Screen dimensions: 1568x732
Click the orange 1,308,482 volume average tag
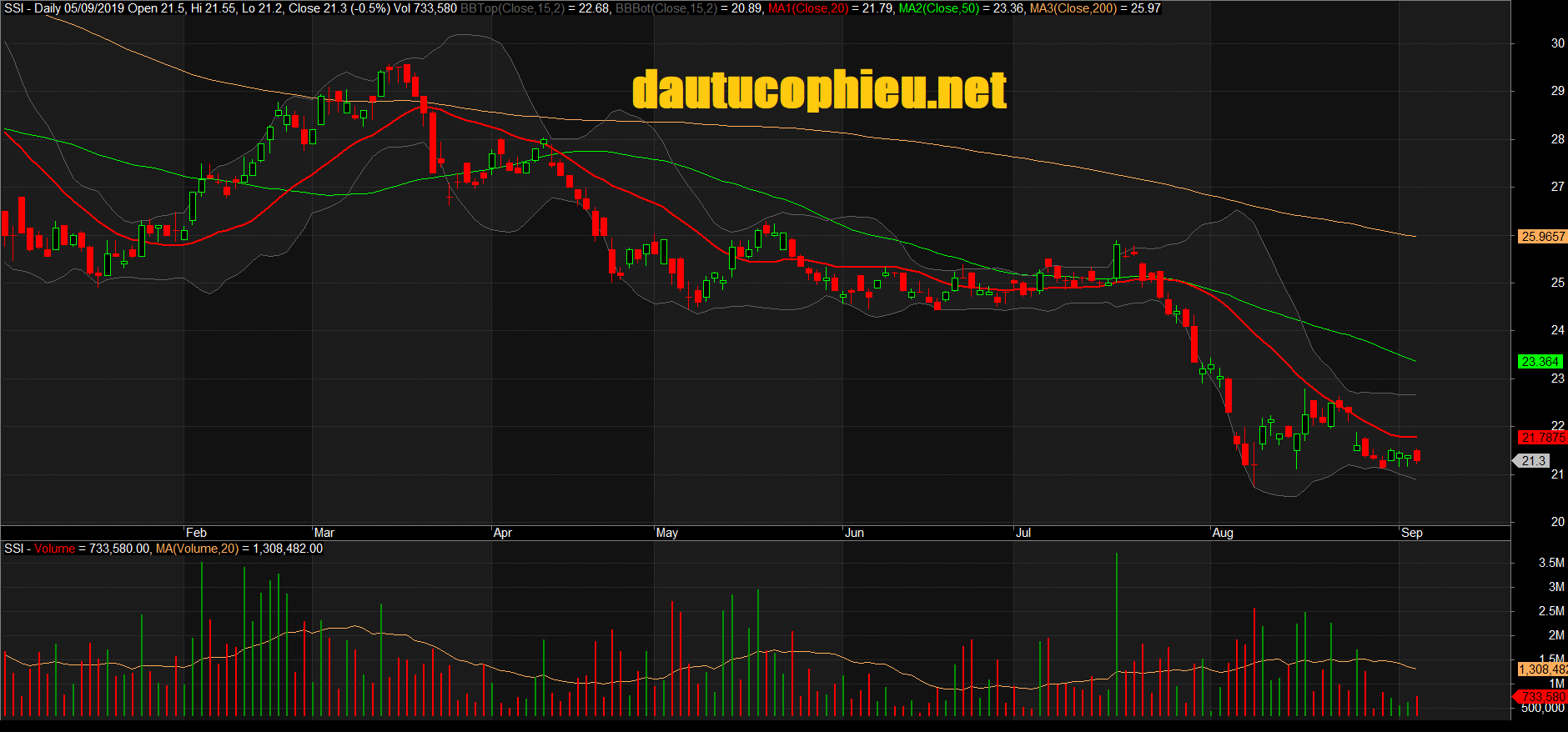(x=1542, y=669)
